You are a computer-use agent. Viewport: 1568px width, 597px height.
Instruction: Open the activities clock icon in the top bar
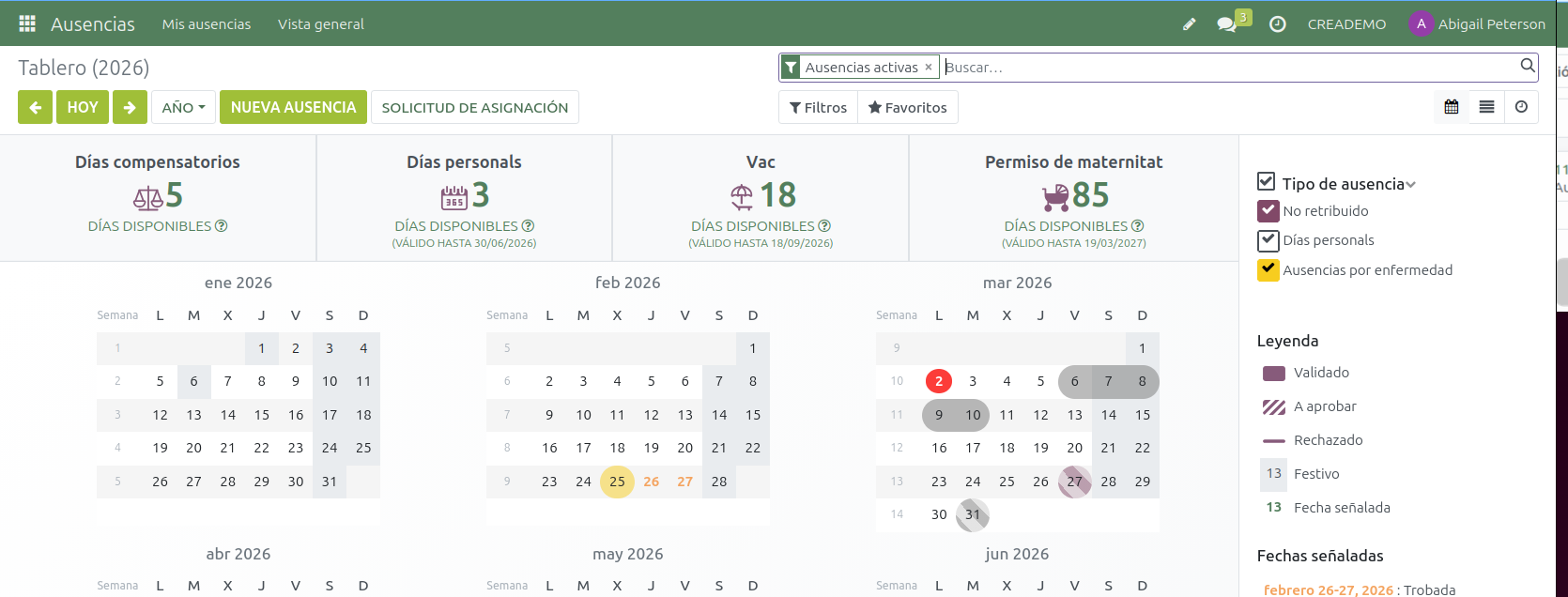tap(1277, 24)
